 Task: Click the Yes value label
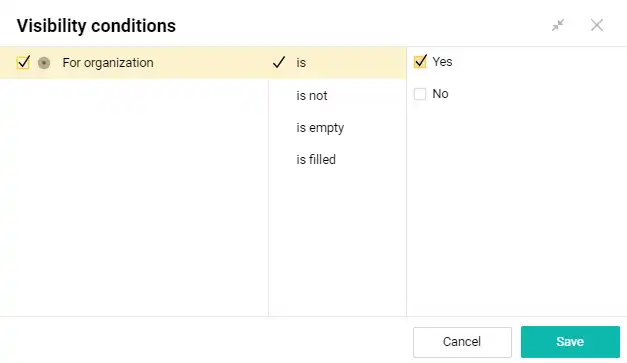pos(442,62)
